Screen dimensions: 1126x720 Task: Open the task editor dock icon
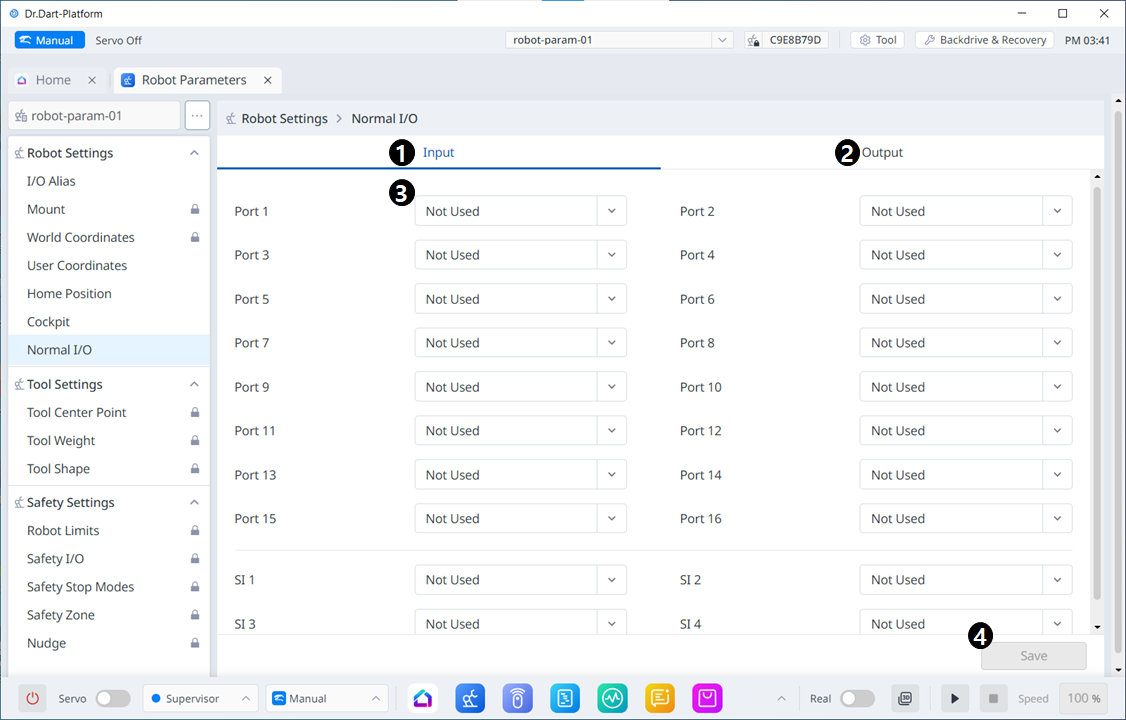click(565, 698)
